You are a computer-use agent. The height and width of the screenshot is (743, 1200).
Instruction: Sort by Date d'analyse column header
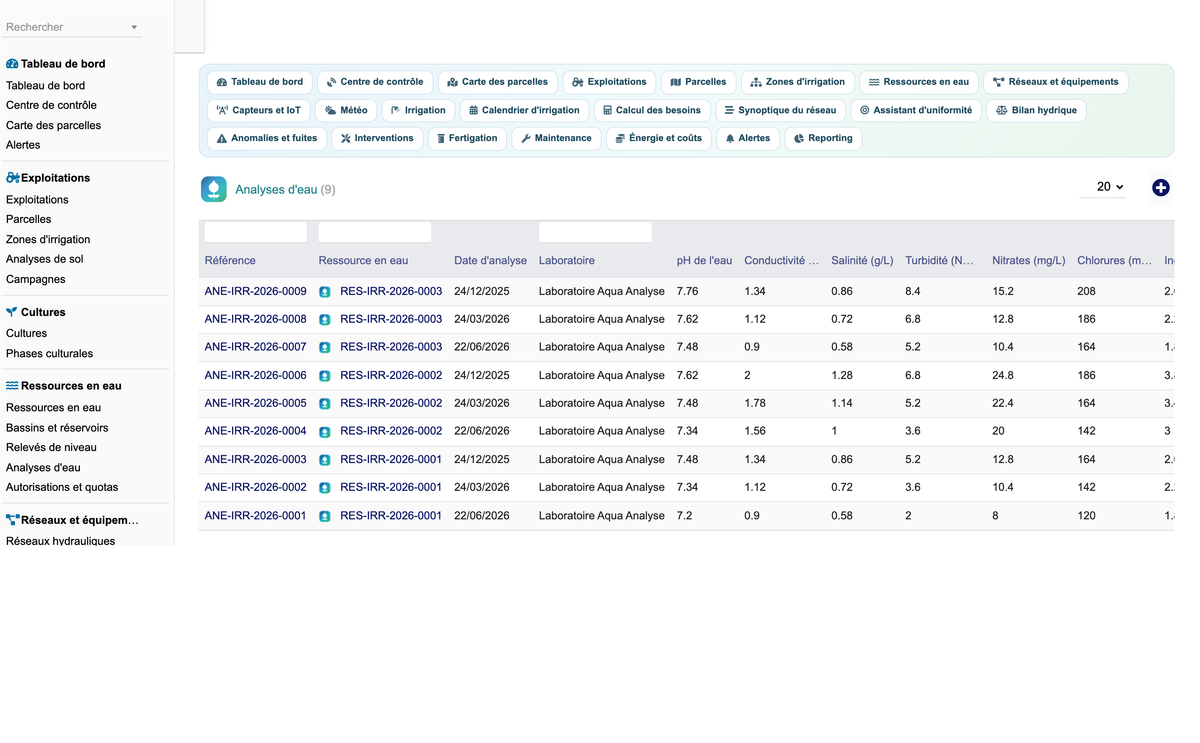[490, 260]
